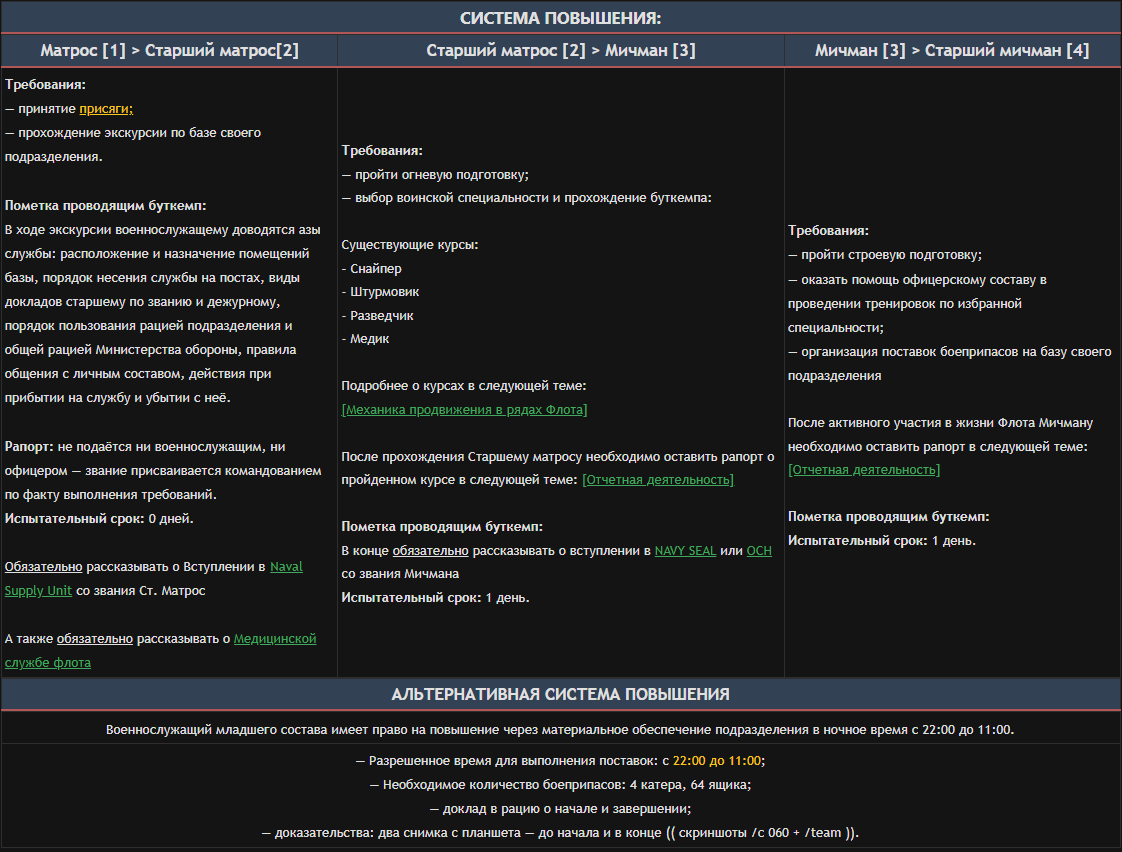Screen dimensions: 1122x852
Task: Click "— пройти огневую подготовку;" requirement
Action: (435, 175)
